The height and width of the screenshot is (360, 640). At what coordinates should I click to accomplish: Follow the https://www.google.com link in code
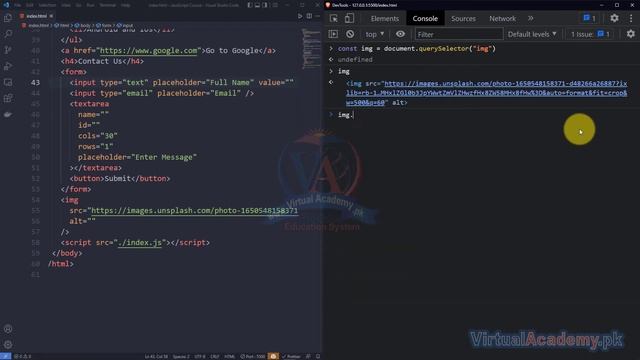(x=148, y=51)
